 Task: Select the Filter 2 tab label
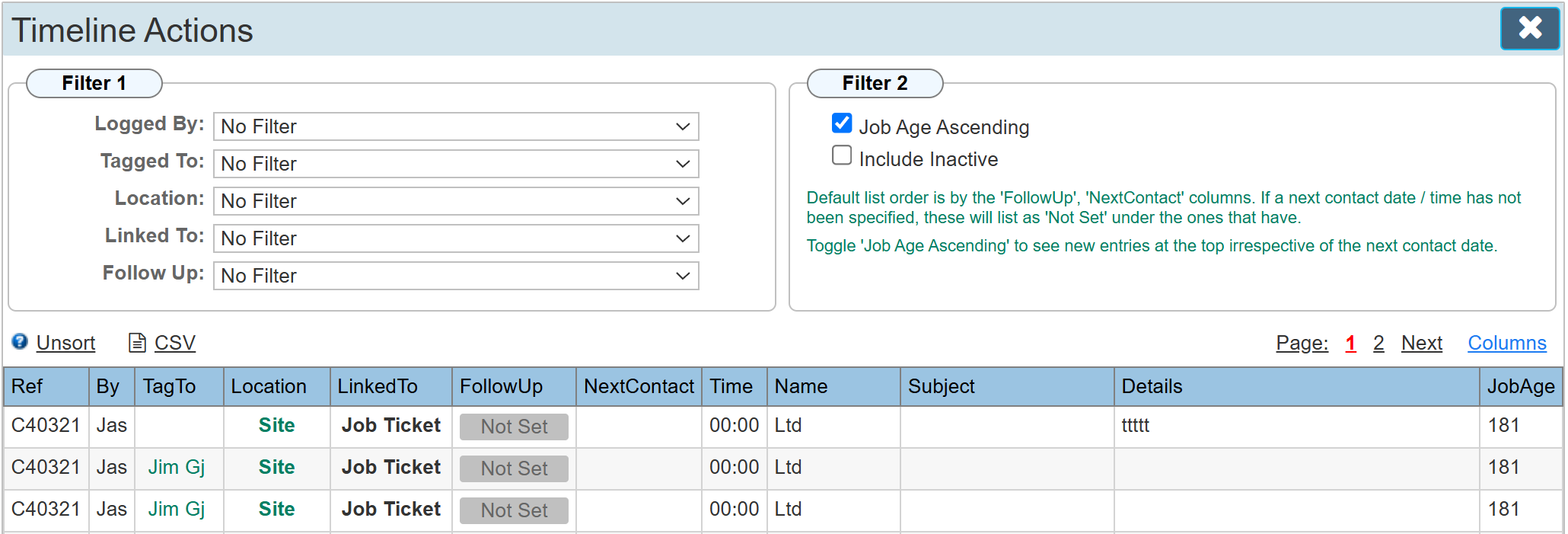click(875, 83)
